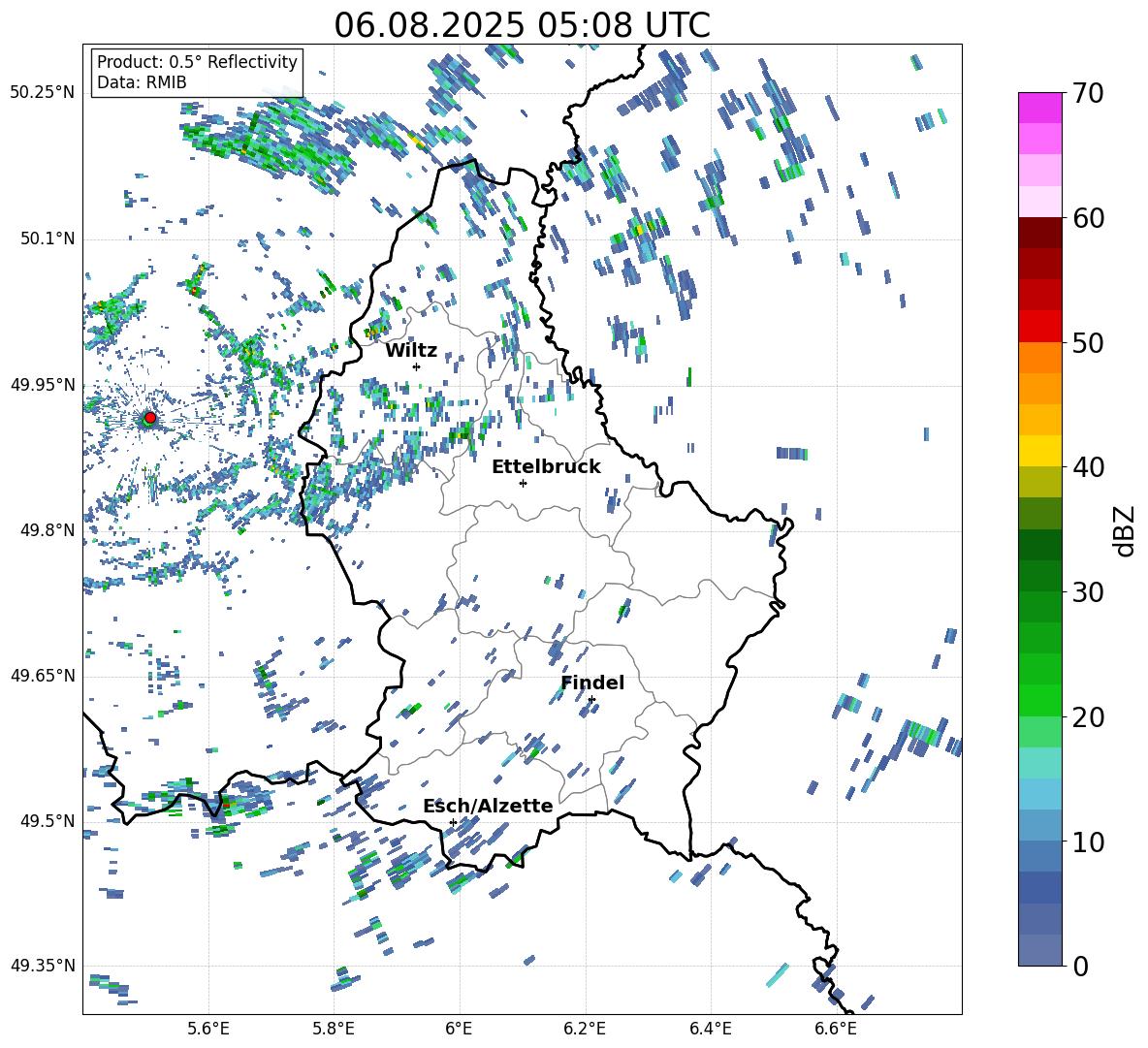Click the Wiltz city label
The height and width of the screenshot is (1048, 1148).
(411, 351)
